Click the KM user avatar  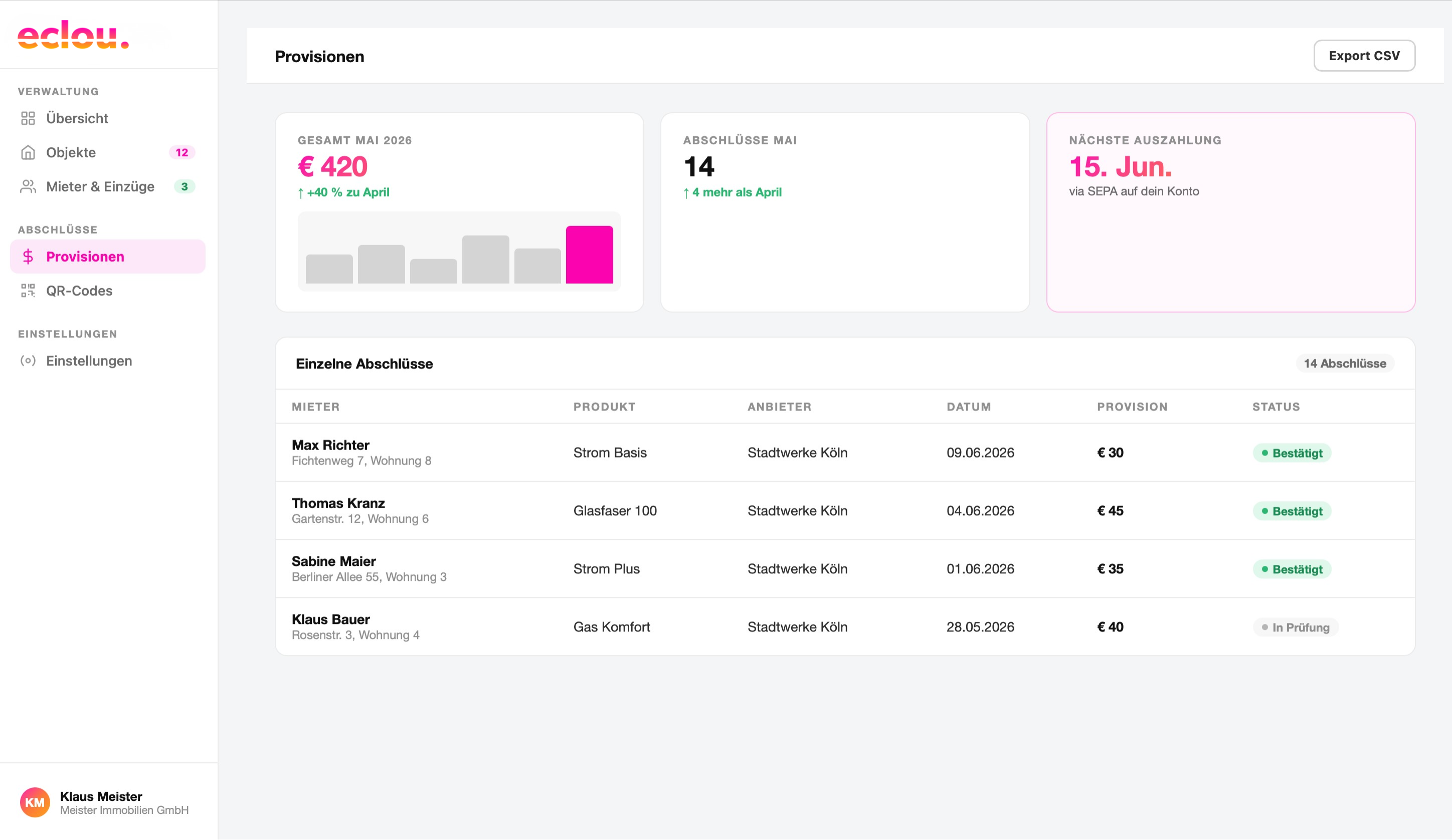35,802
